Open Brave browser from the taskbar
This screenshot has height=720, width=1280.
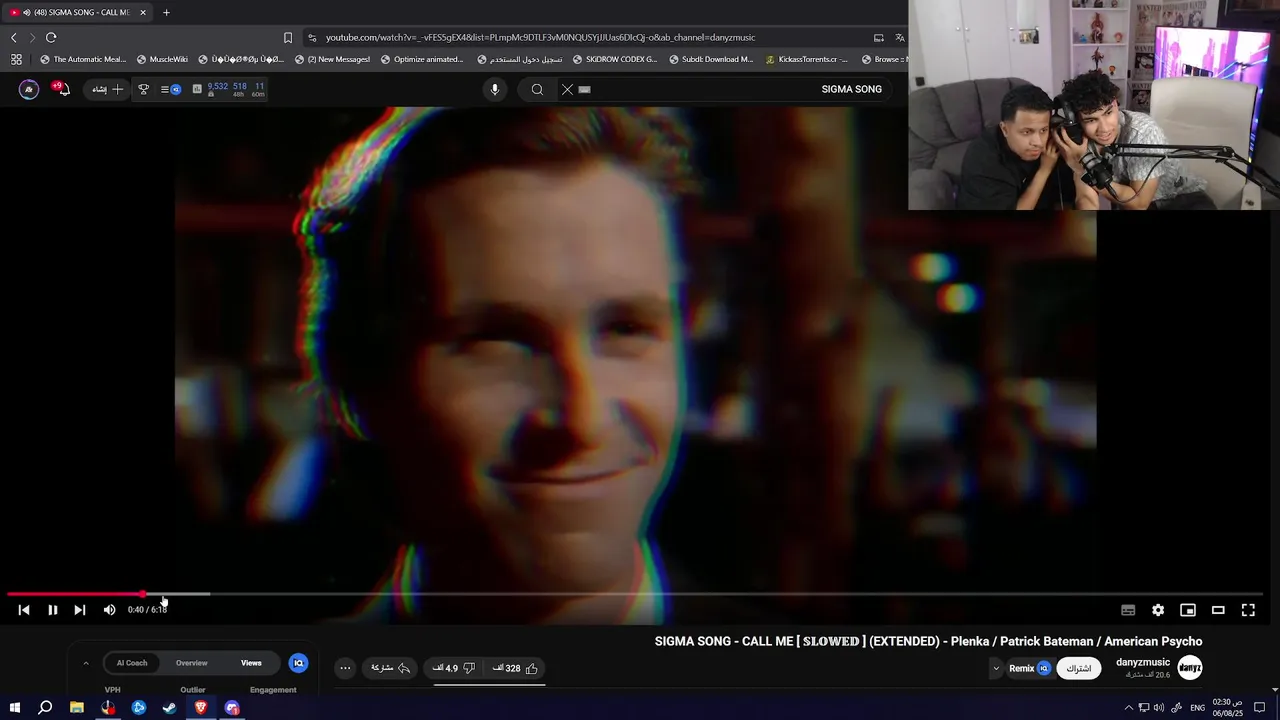tap(200, 708)
